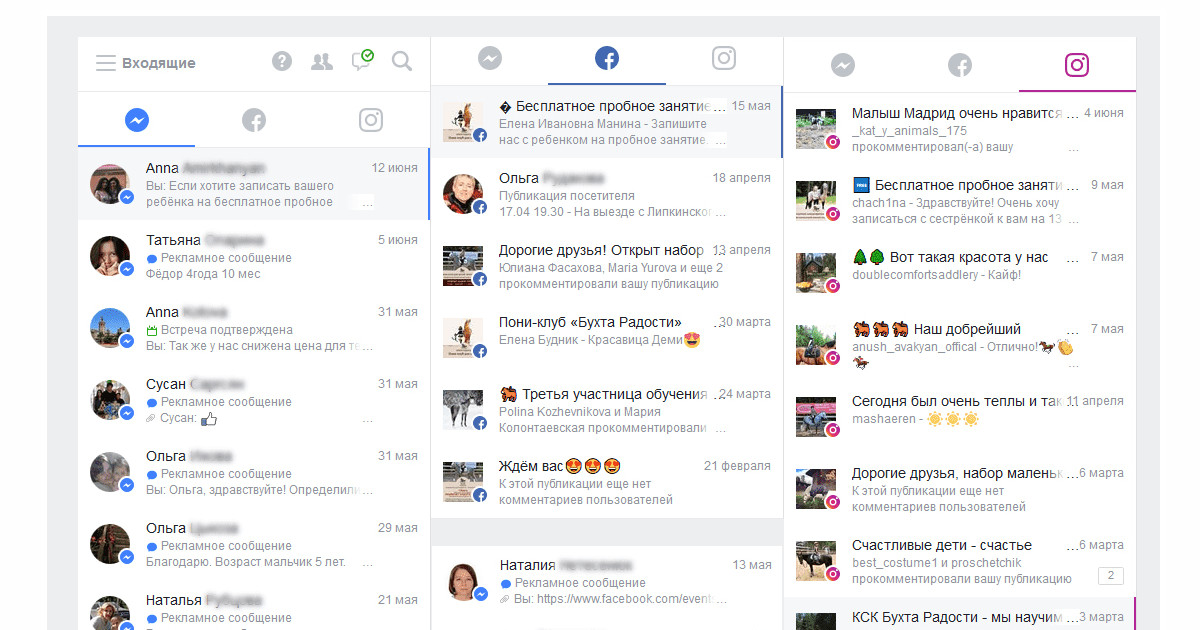Image resolution: width=1200 pixels, height=630 pixels.
Task: Click the help question mark icon
Action: pos(282,62)
